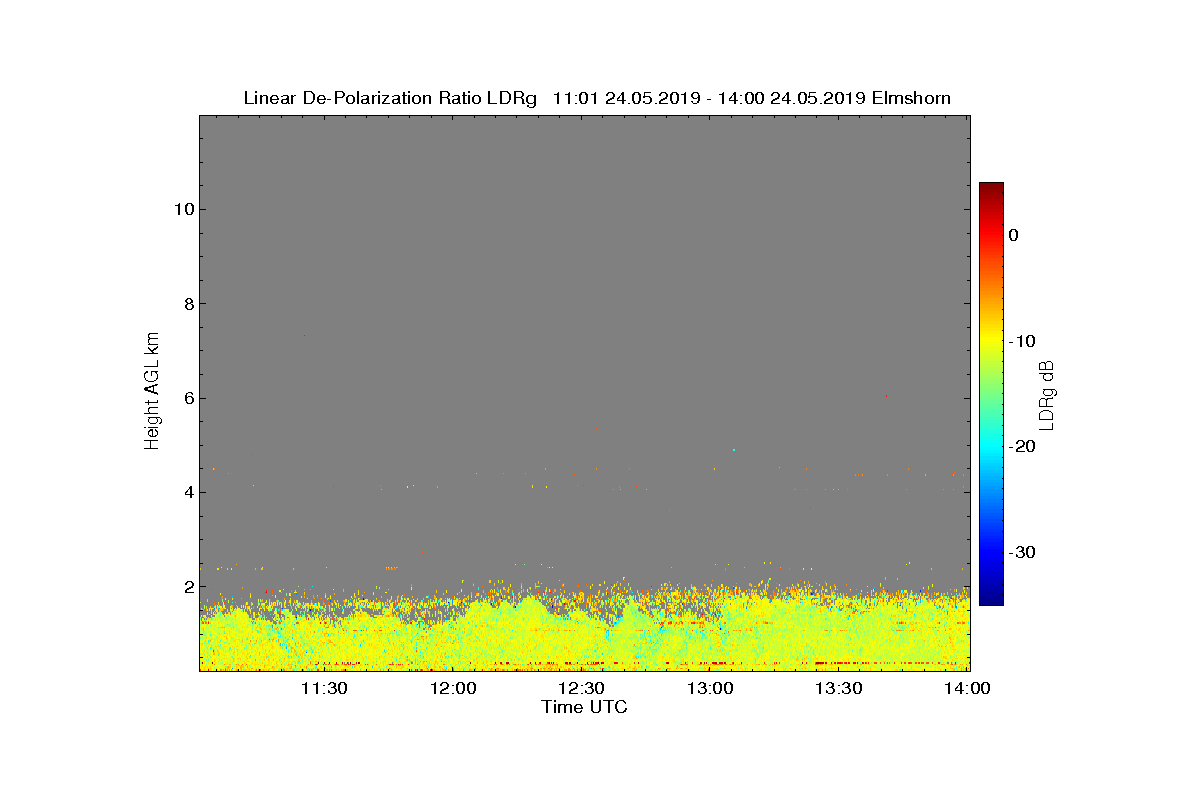Click the height tick label 8
Viewport: 1200px width, 800px height.
click(188, 304)
